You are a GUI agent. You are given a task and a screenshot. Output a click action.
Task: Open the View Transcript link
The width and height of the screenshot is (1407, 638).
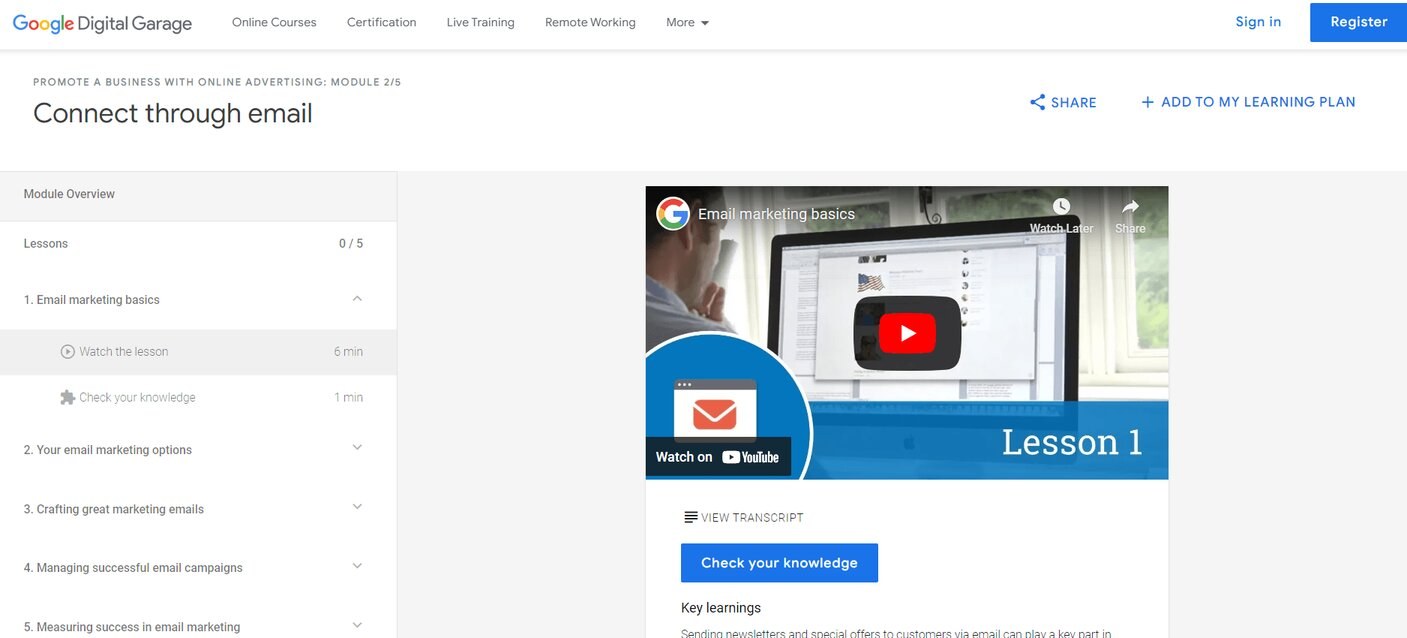743,517
